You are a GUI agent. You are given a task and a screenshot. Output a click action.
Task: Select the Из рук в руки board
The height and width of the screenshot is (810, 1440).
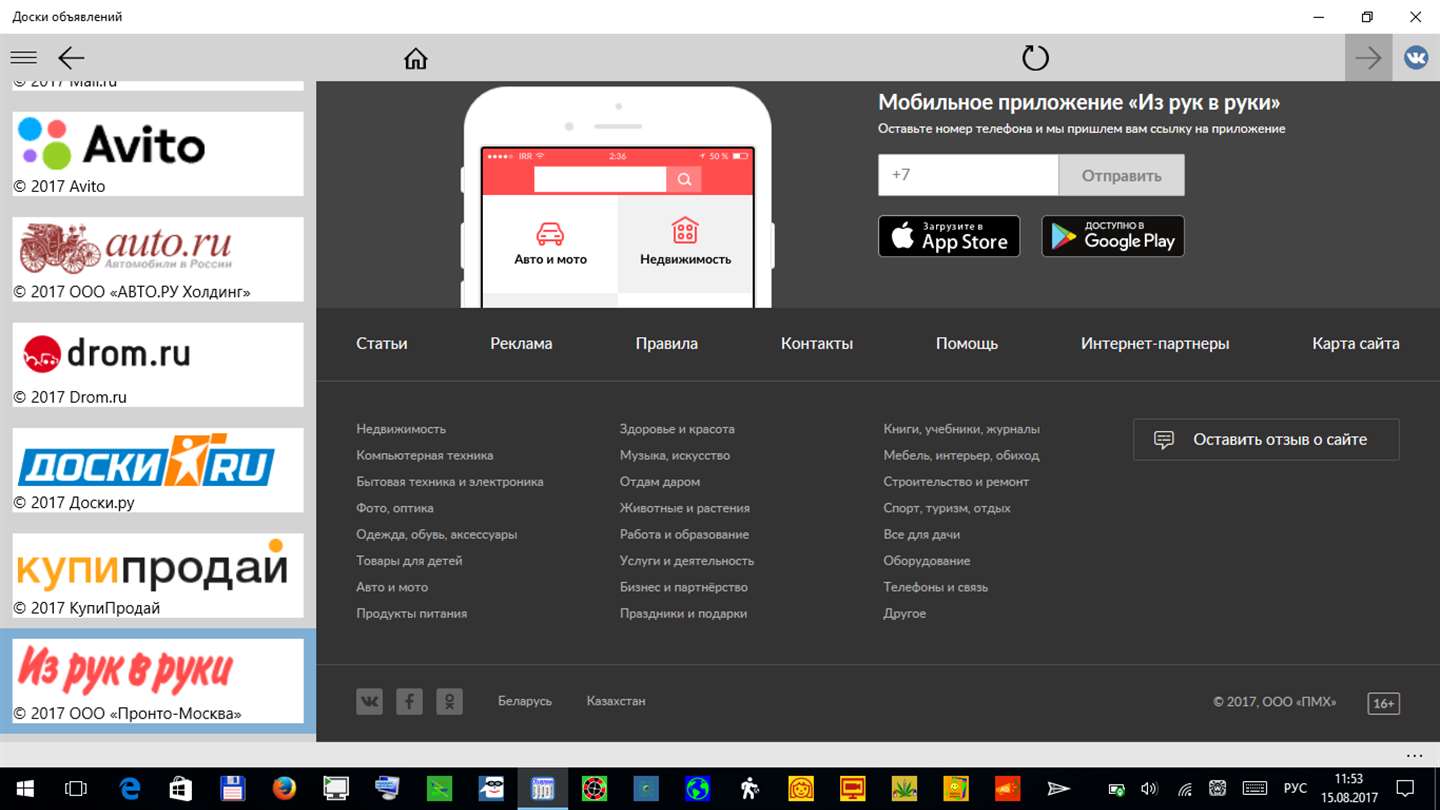(x=158, y=681)
